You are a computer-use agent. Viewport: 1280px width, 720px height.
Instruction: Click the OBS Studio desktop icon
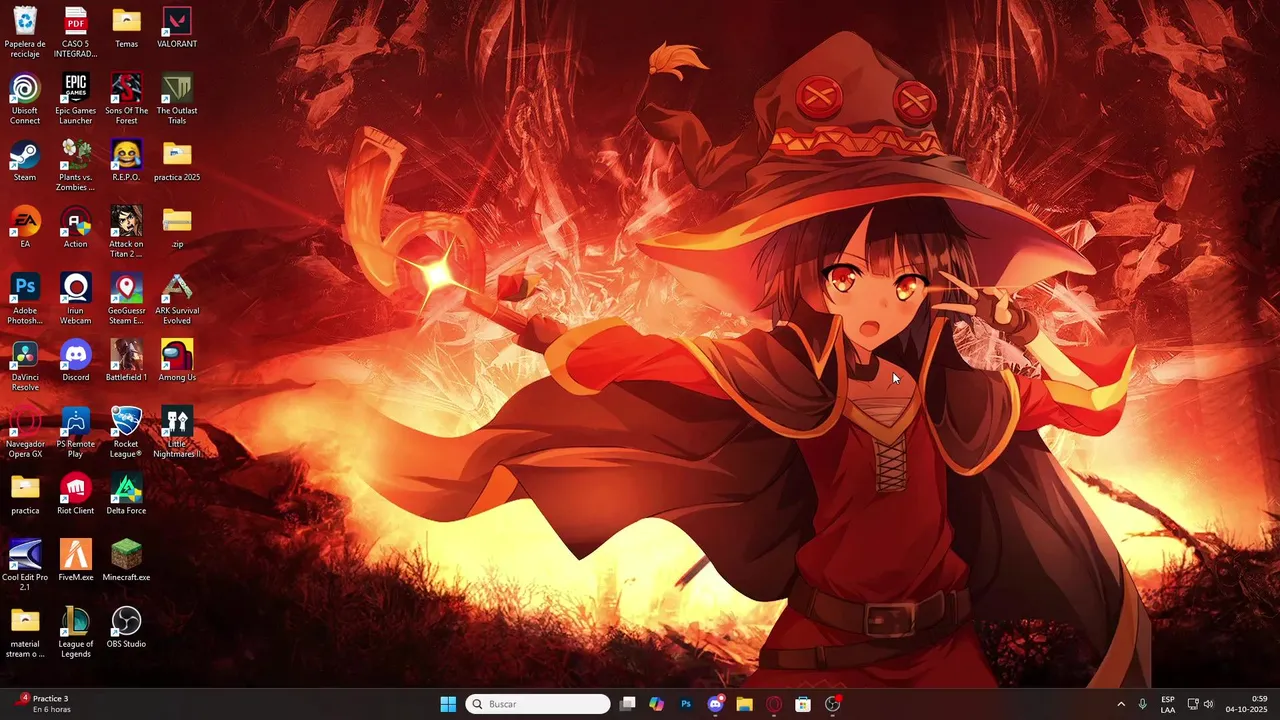click(126, 626)
